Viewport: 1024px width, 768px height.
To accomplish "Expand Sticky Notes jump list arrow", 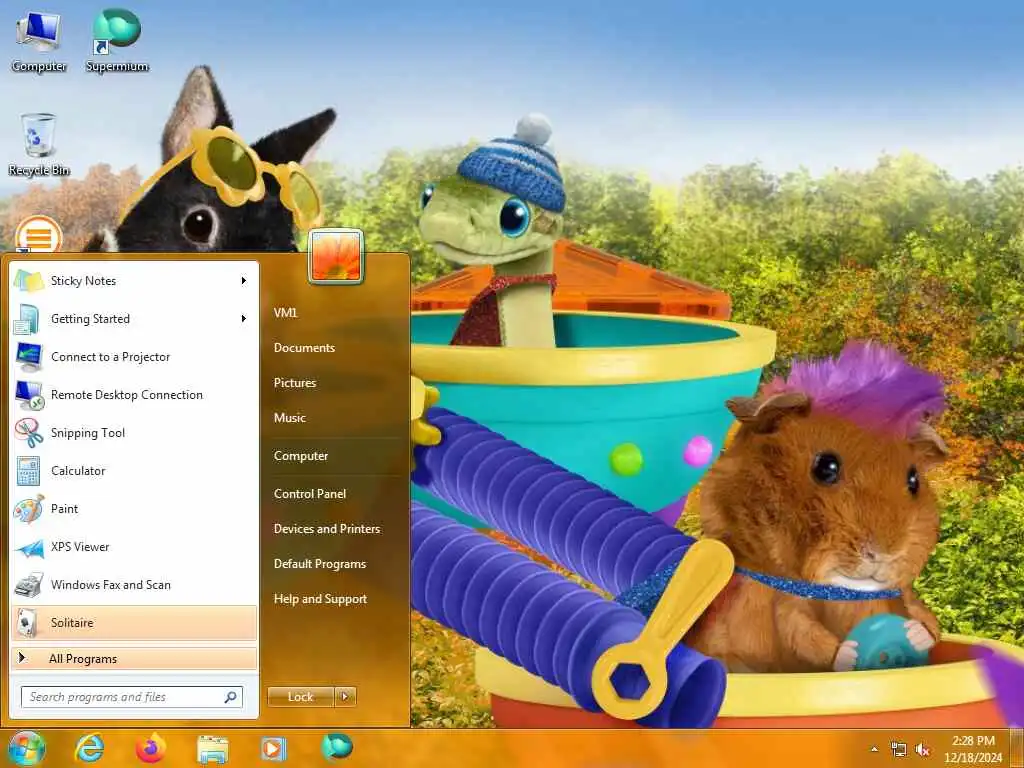I will coord(244,281).
